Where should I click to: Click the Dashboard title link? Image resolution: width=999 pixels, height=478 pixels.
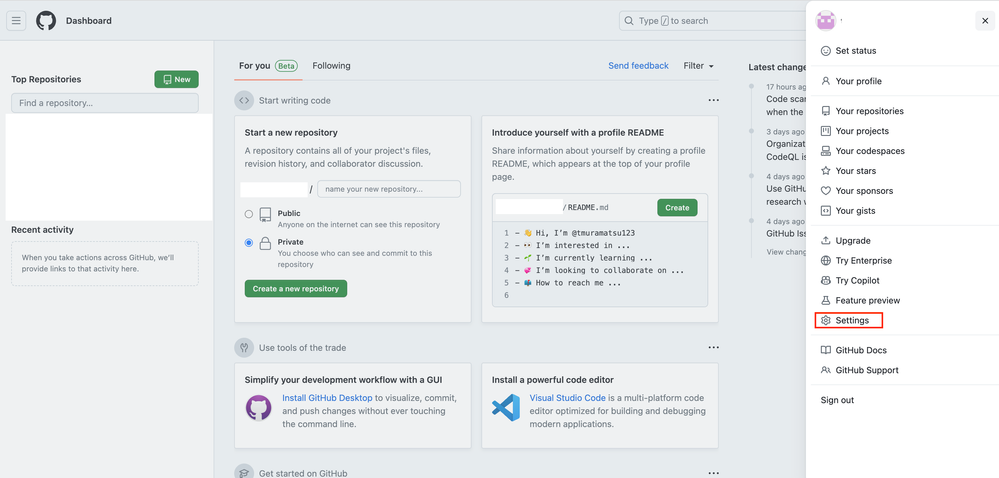click(89, 21)
